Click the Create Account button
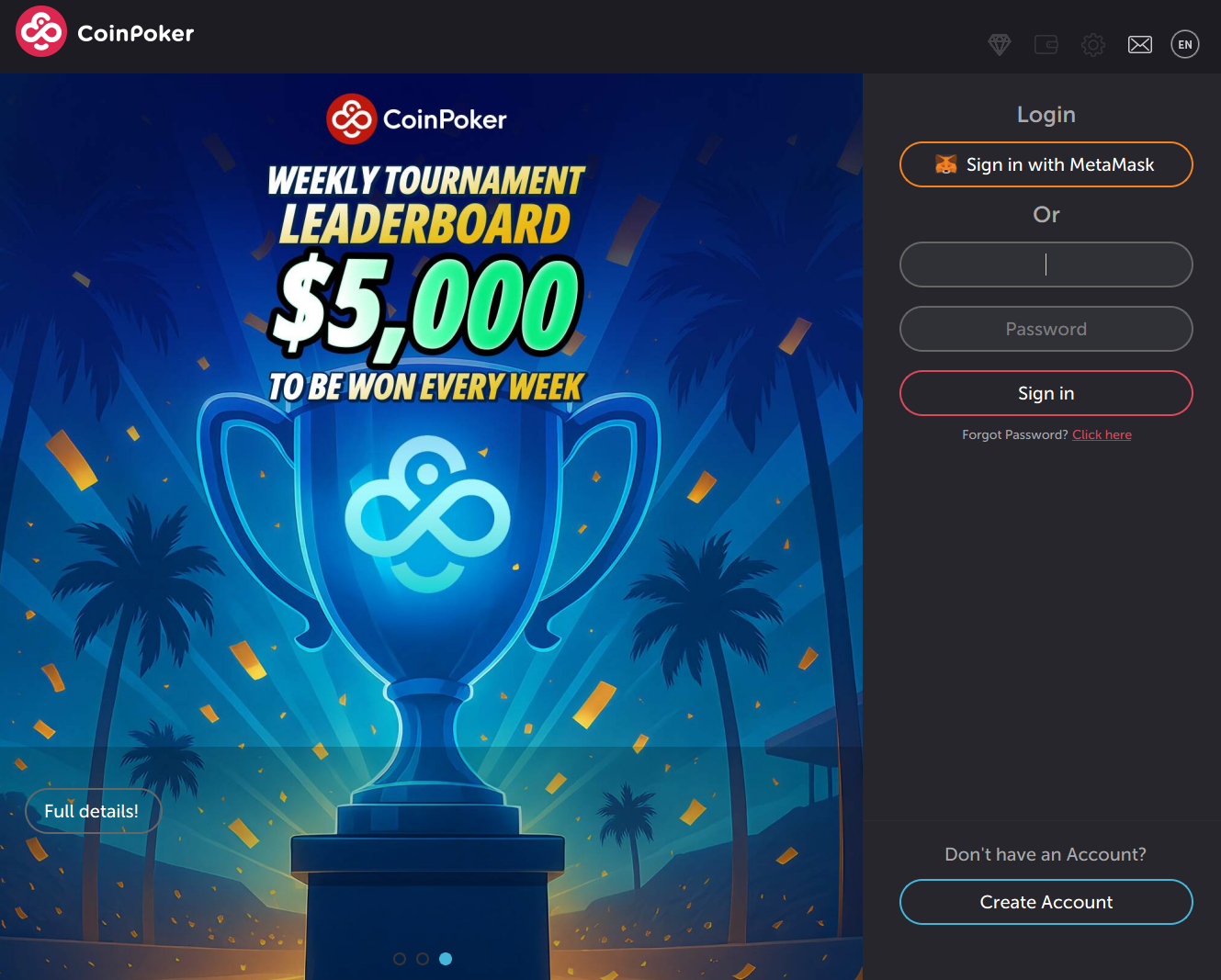This screenshot has height=980, width=1221. coord(1046,902)
